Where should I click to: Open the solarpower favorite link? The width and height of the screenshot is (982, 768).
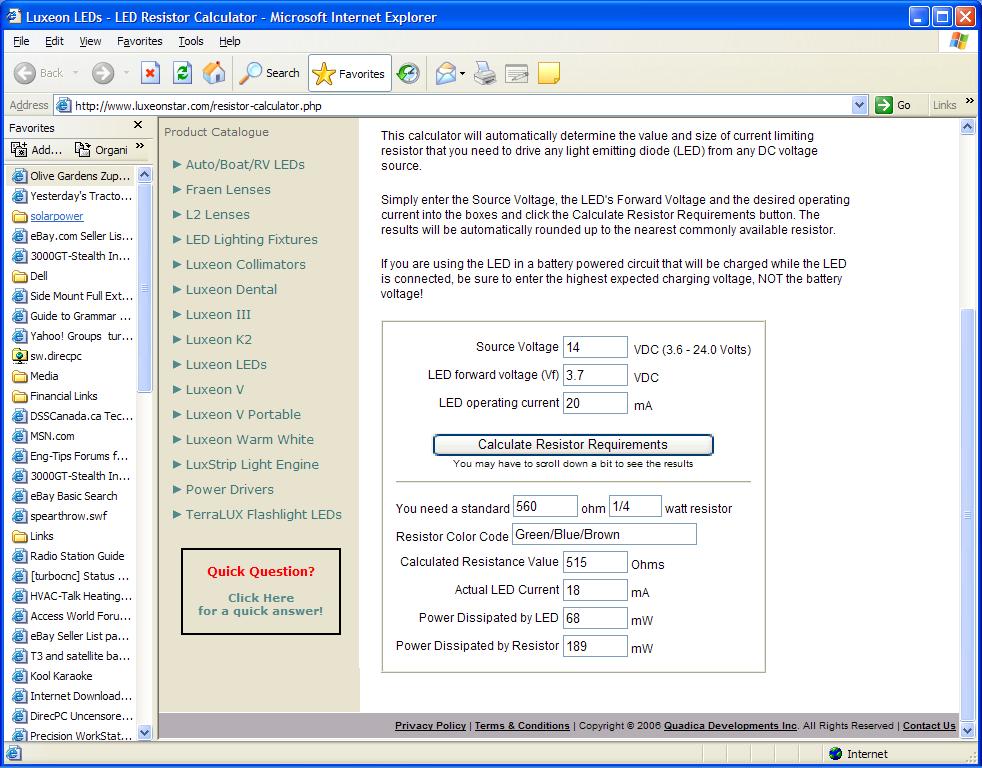(56, 216)
